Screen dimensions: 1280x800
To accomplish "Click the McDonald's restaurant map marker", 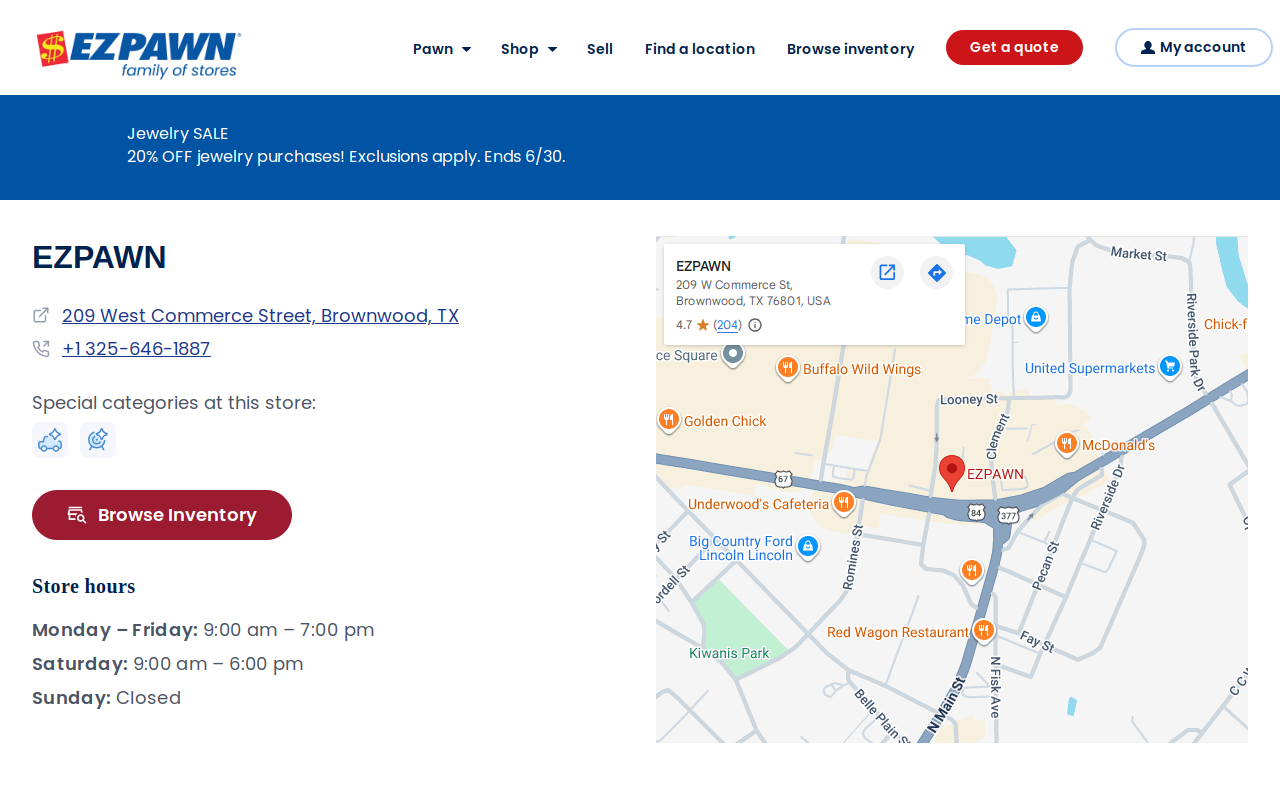I will tap(1067, 444).
